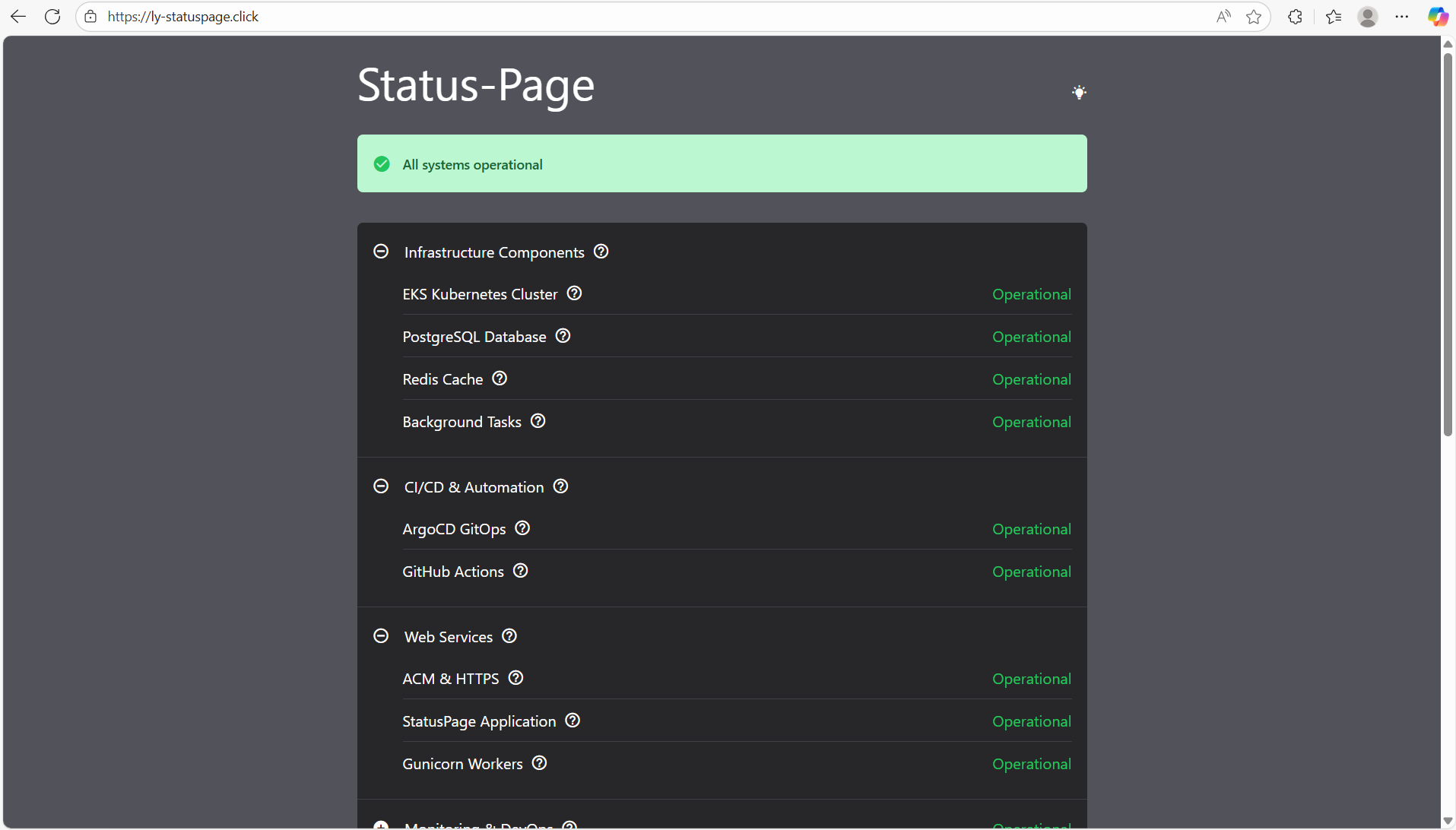Click the PostgreSQL Database help icon
The width and height of the screenshot is (1456, 830).
(562, 335)
